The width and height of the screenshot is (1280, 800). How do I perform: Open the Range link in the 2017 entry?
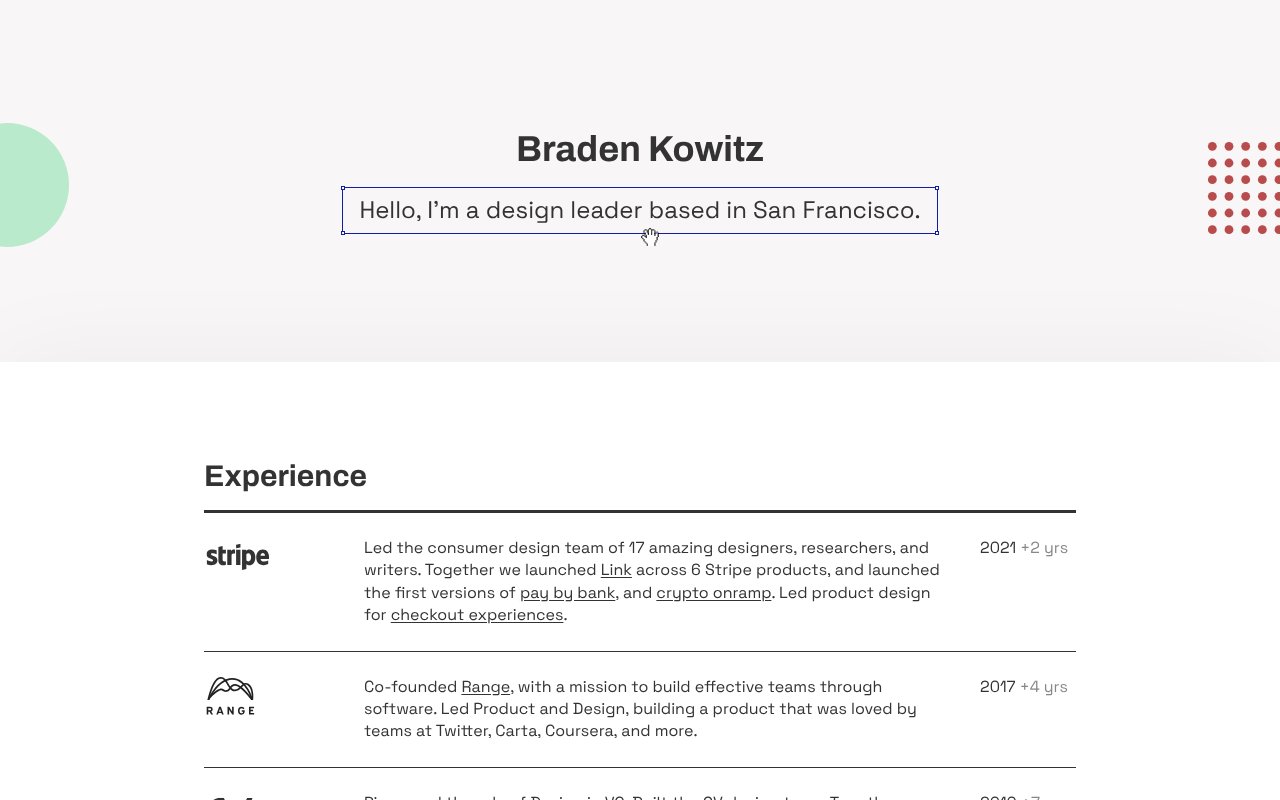coord(485,687)
